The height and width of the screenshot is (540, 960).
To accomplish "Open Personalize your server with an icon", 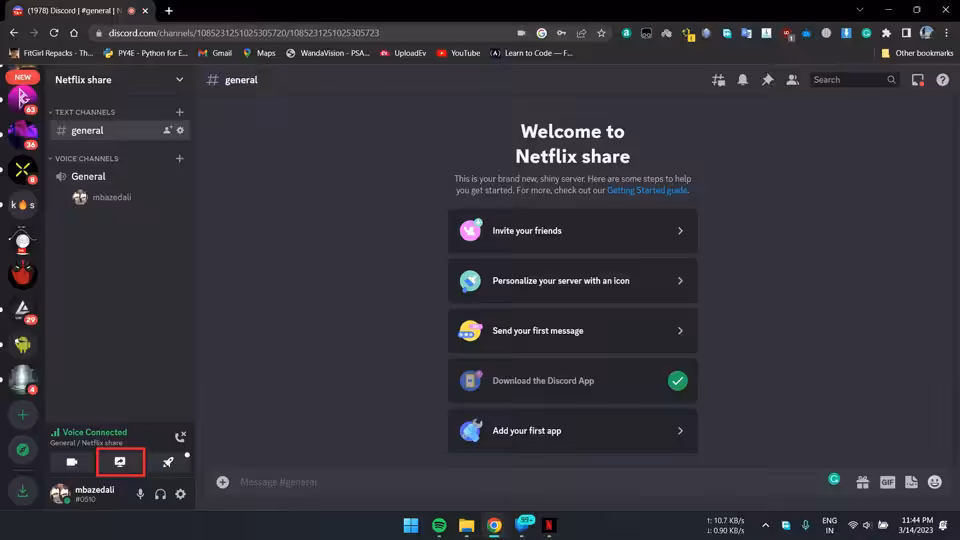I will point(572,281).
